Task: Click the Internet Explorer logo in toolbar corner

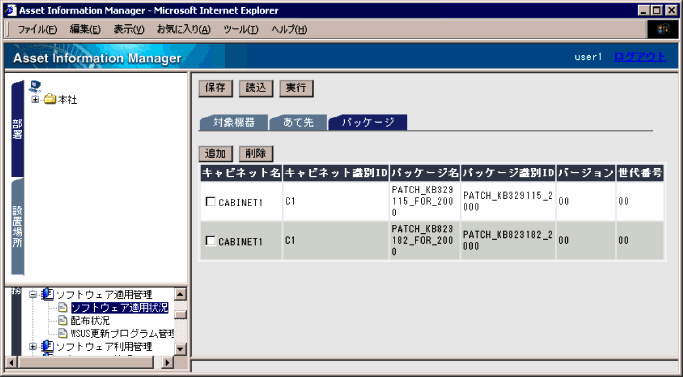Action: (x=663, y=29)
